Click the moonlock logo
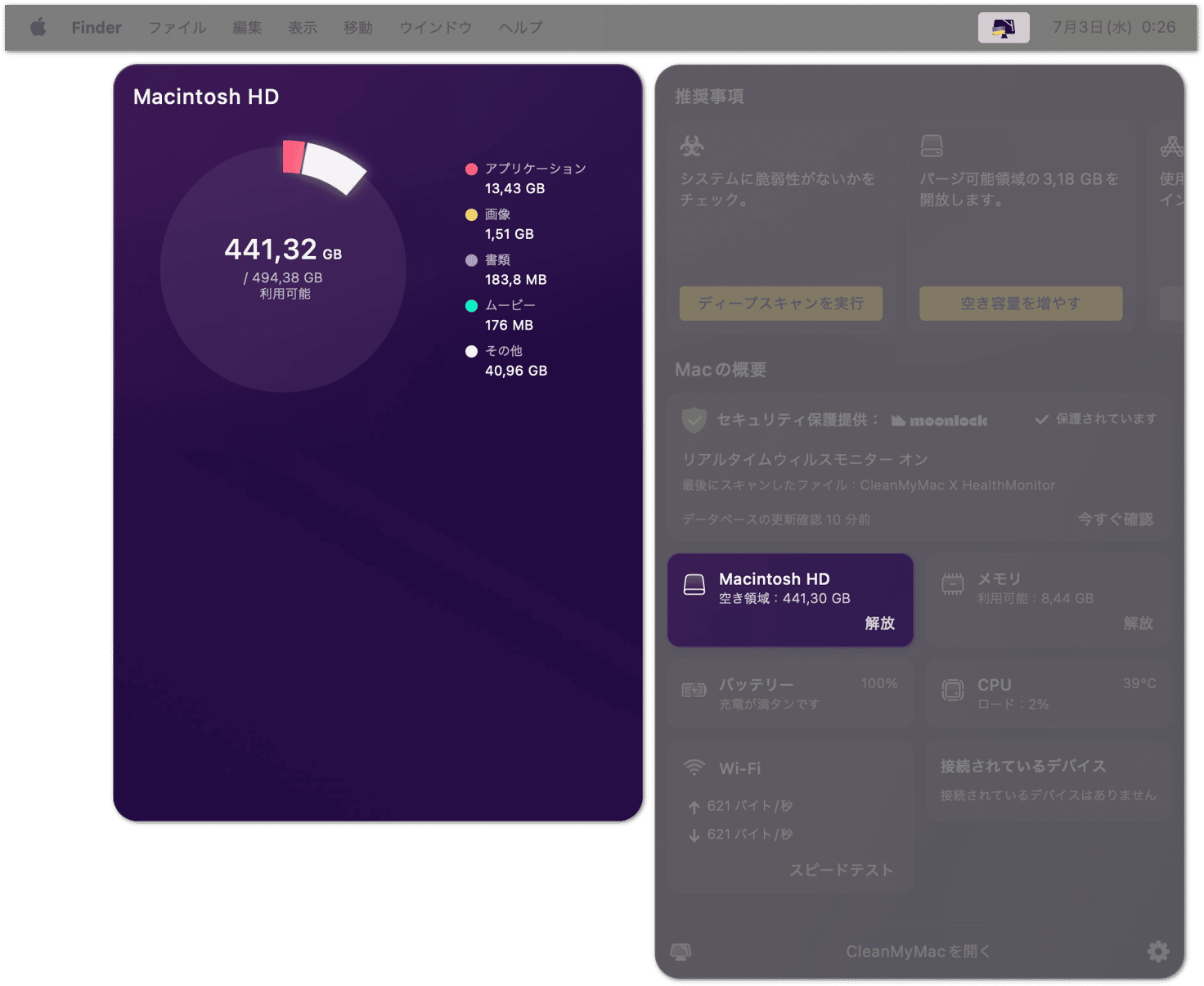 click(939, 421)
